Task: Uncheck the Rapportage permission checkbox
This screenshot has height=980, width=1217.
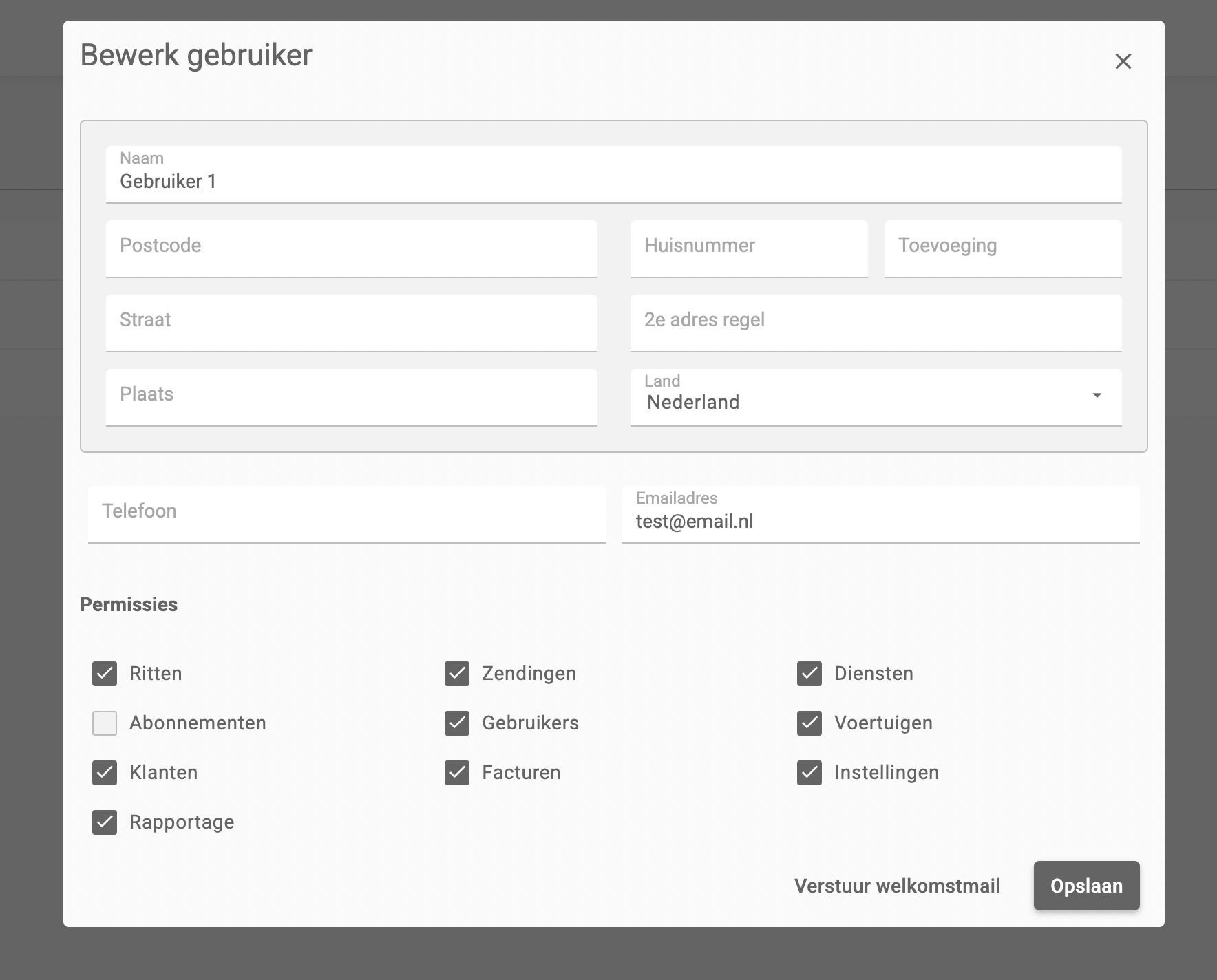Action: tap(105, 822)
